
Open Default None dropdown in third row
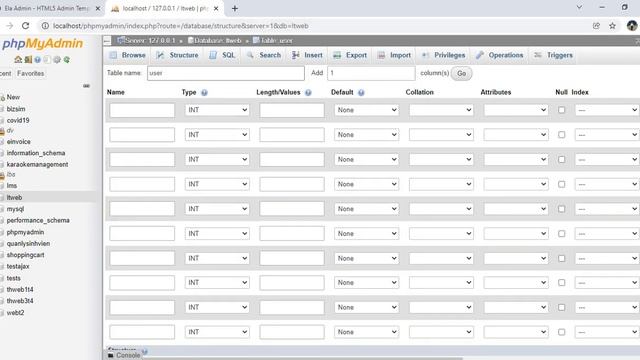point(366,159)
